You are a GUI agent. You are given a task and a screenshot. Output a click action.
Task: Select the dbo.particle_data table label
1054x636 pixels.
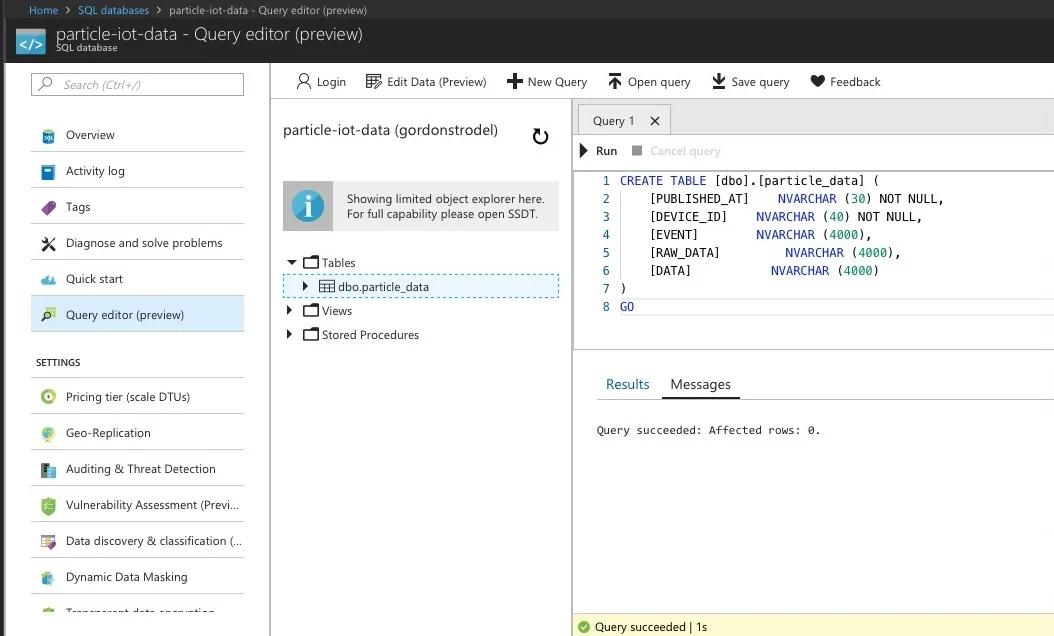(383, 286)
